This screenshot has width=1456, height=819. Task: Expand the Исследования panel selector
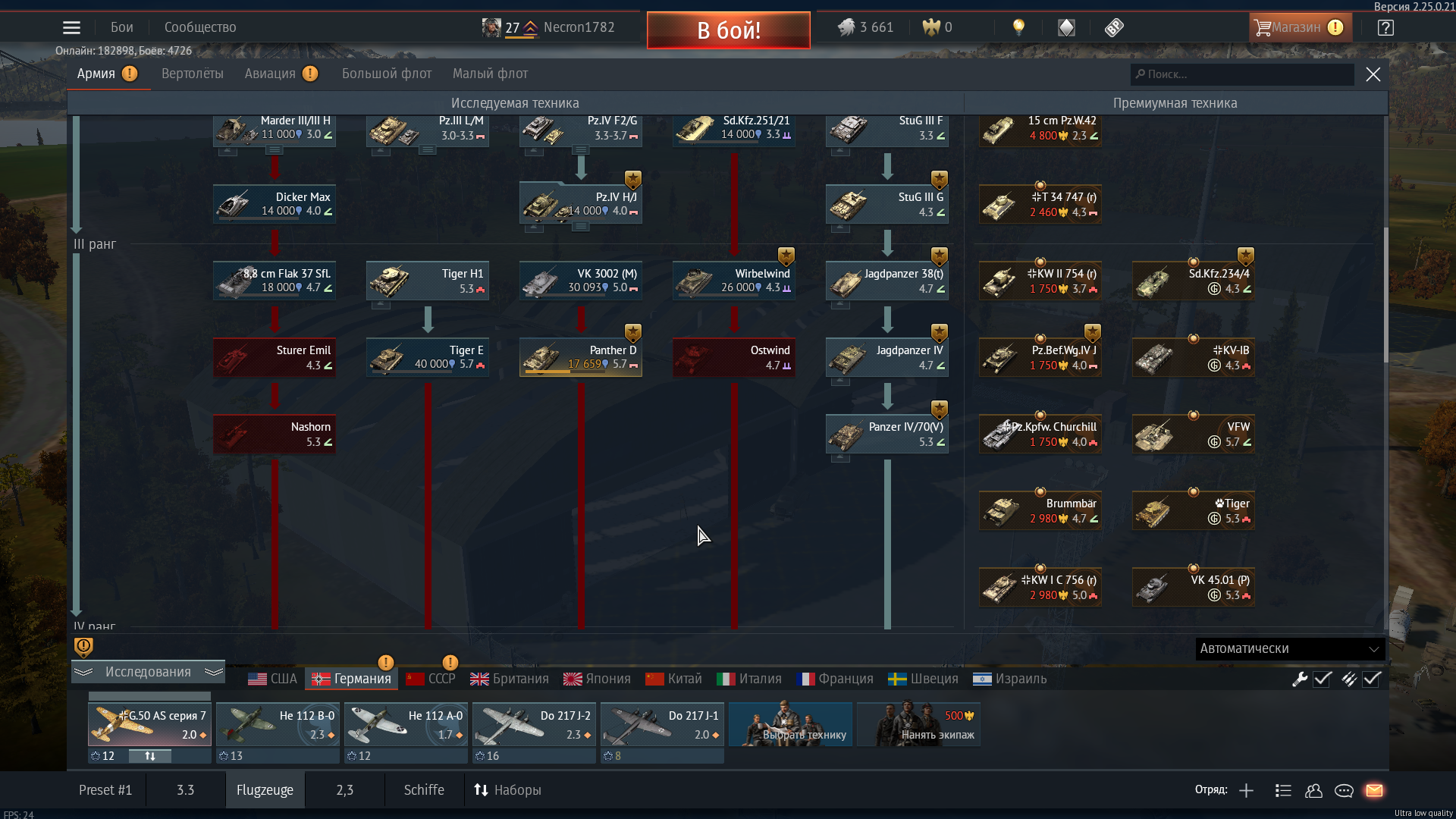tap(148, 672)
